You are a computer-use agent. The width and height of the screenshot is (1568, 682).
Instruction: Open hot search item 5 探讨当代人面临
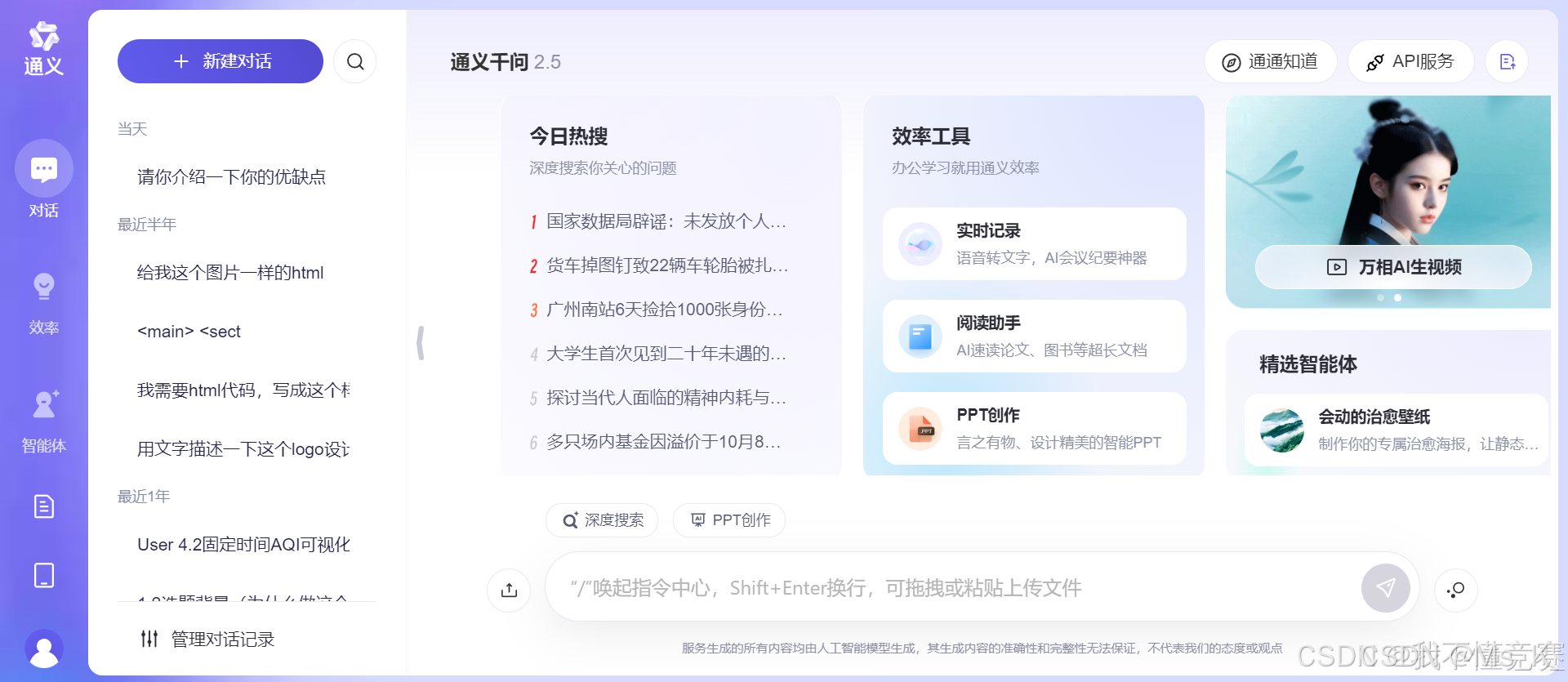658,398
